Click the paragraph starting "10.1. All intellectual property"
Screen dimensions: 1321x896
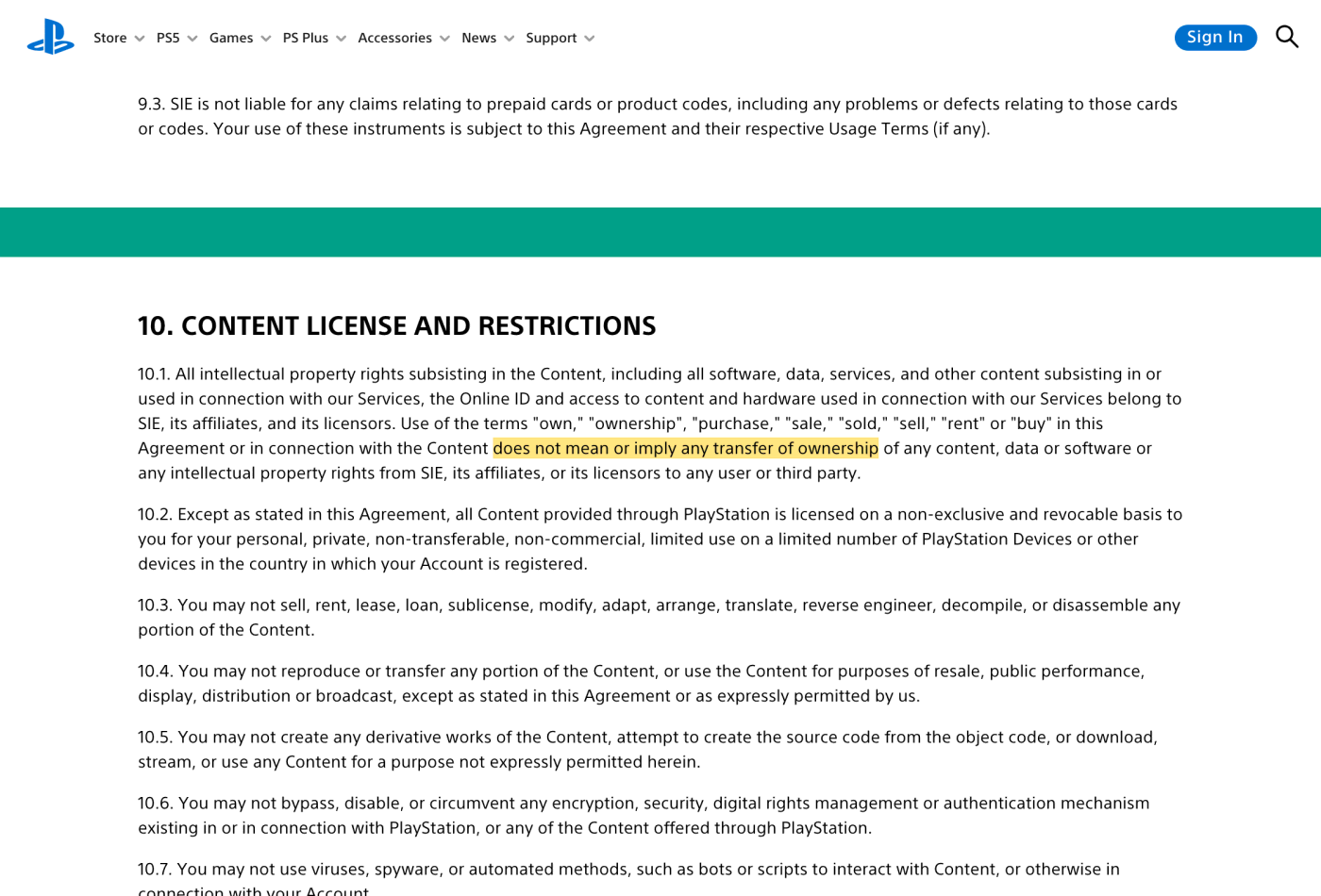click(x=660, y=423)
